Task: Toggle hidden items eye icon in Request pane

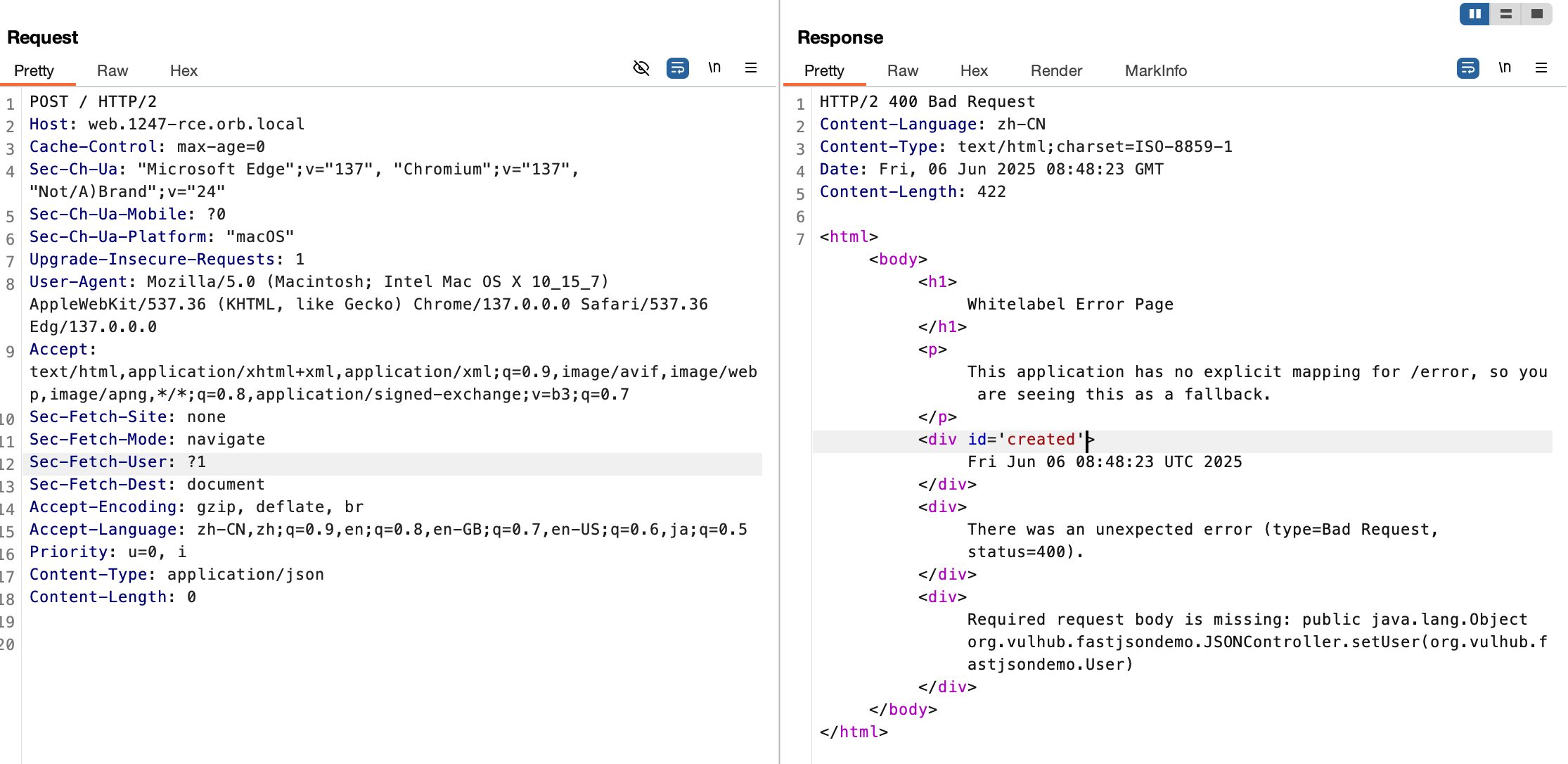Action: point(641,68)
